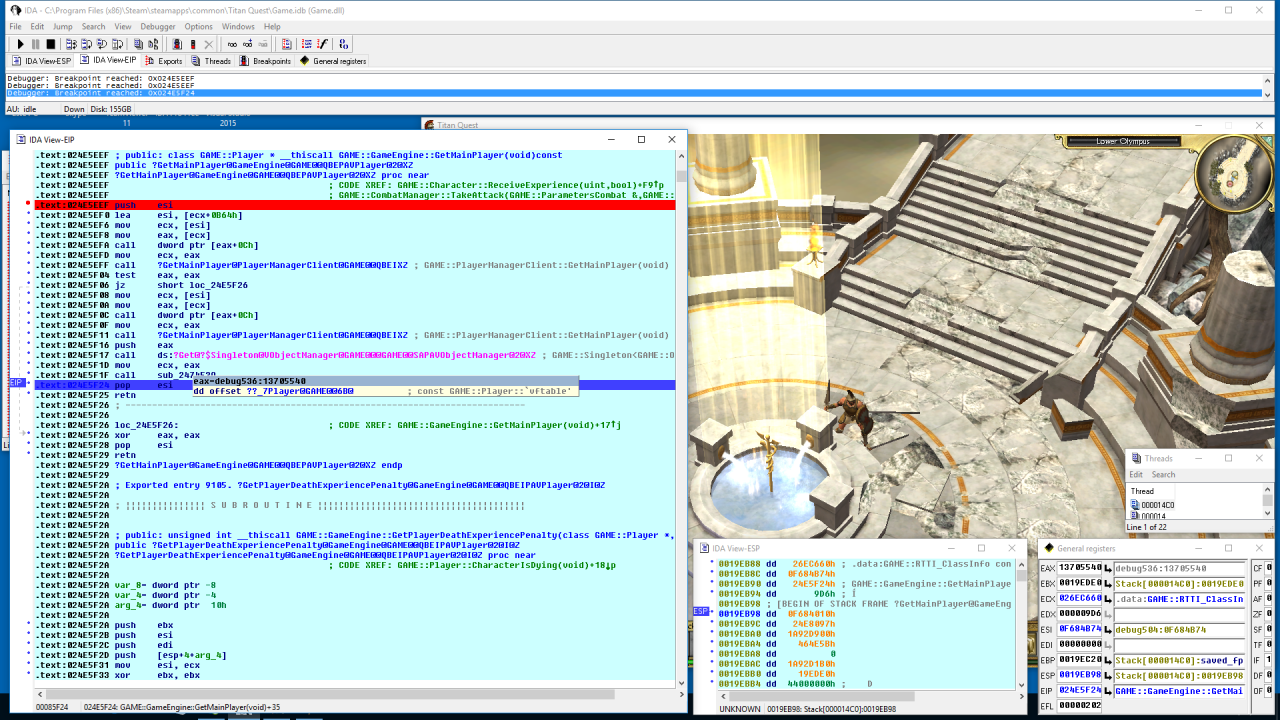
Task: Click the IF flag value
Action: 1268,660
